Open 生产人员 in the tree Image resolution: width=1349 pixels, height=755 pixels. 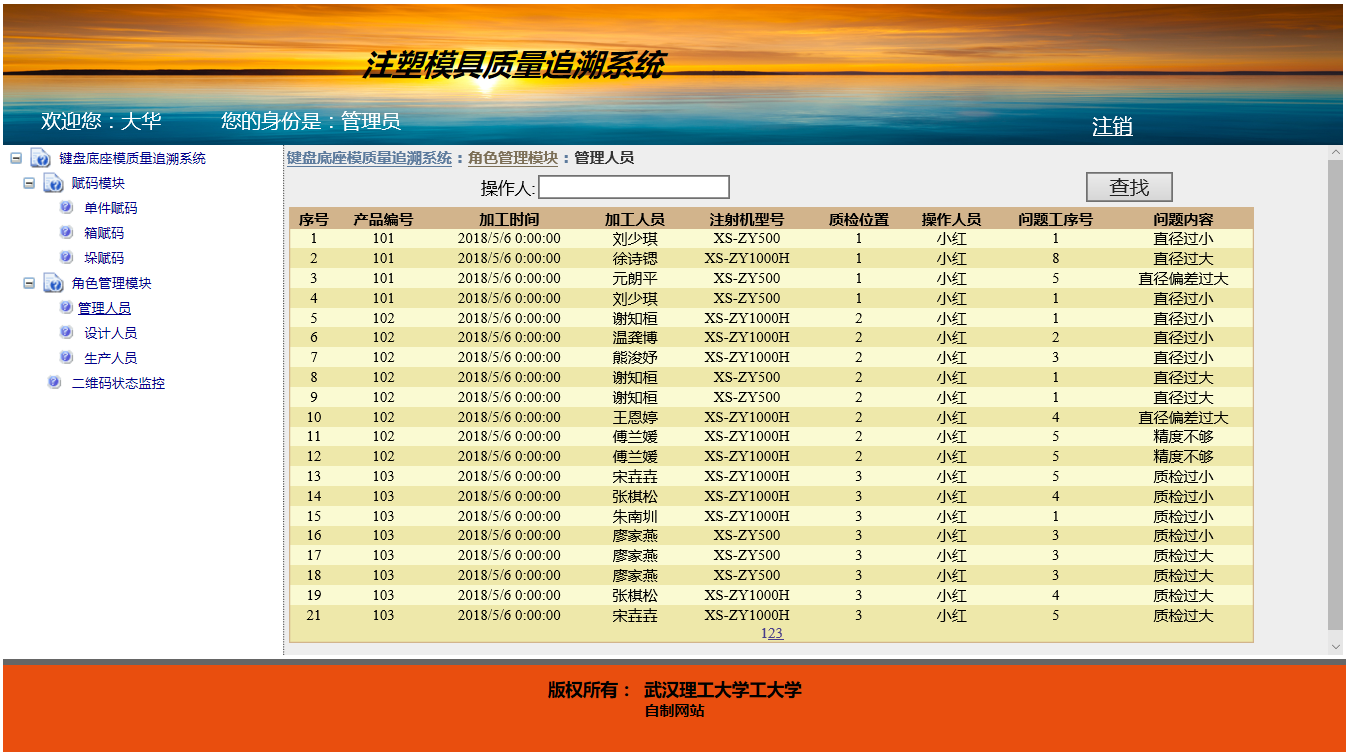111,358
